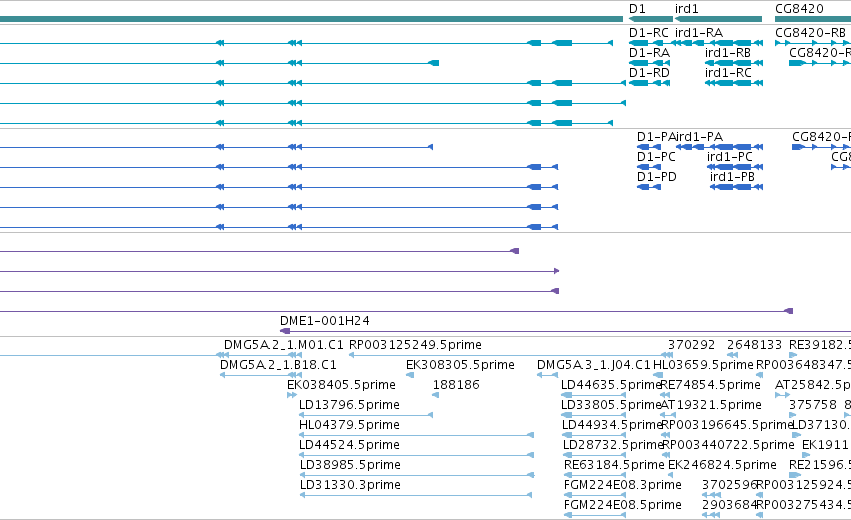The height and width of the screenshot is (520, 851).
Task: Click the D1-PC protein label
Action: pyautogui.click(x=656, y=157)
